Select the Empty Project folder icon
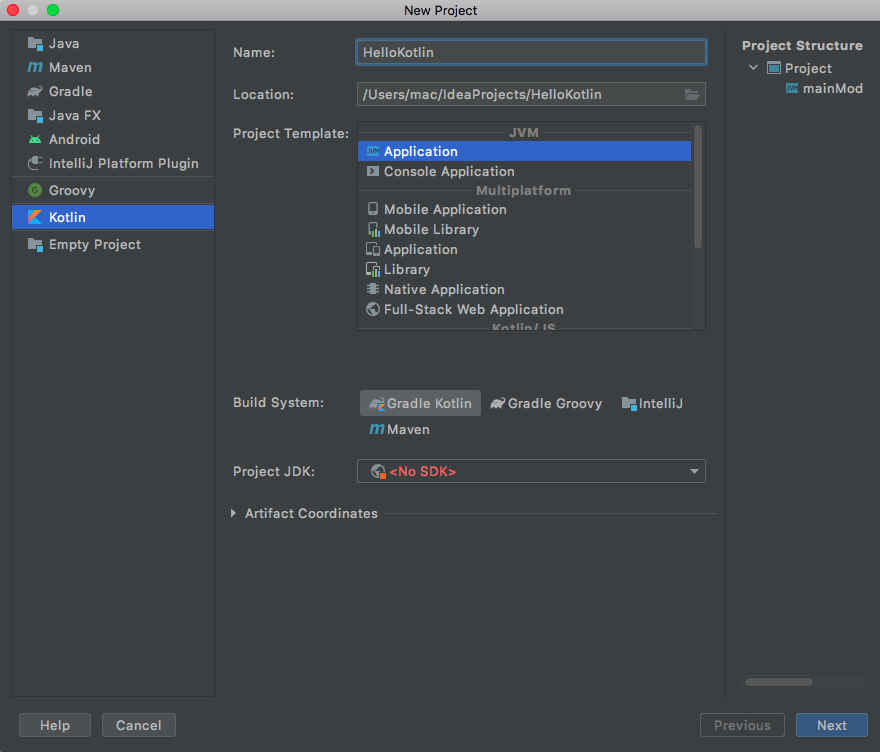Viewport: 880px width, 752px height. pyautogui.click(x=35, y=245)
